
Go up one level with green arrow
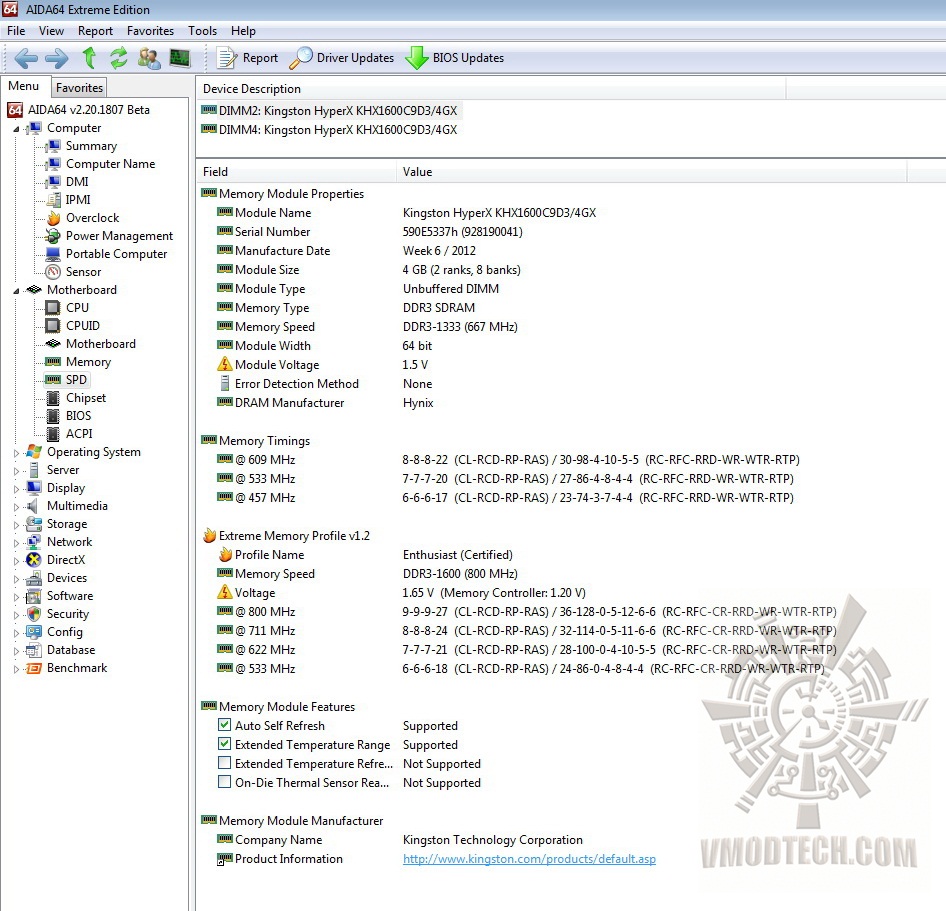[89, 58]
